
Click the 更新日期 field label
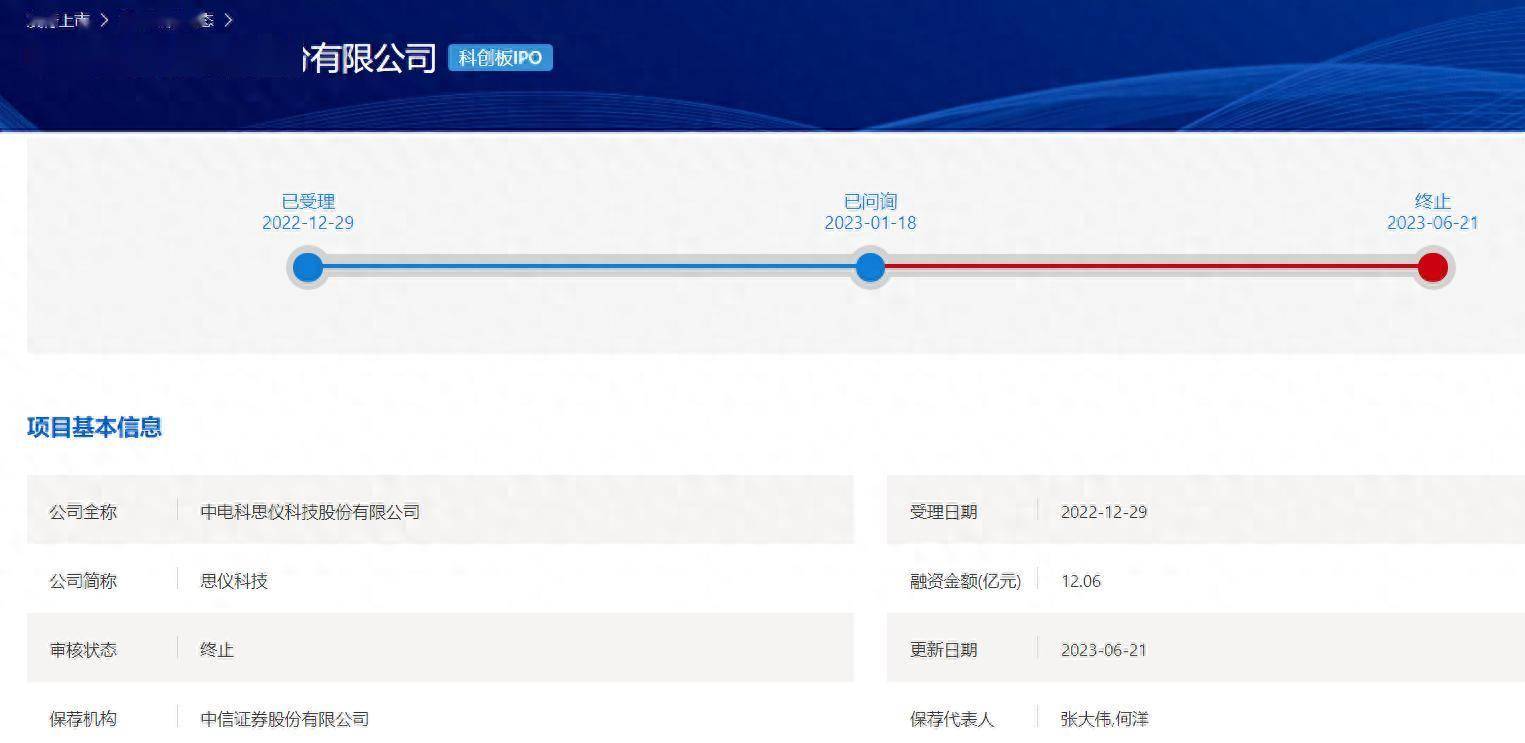coord(943,650)
